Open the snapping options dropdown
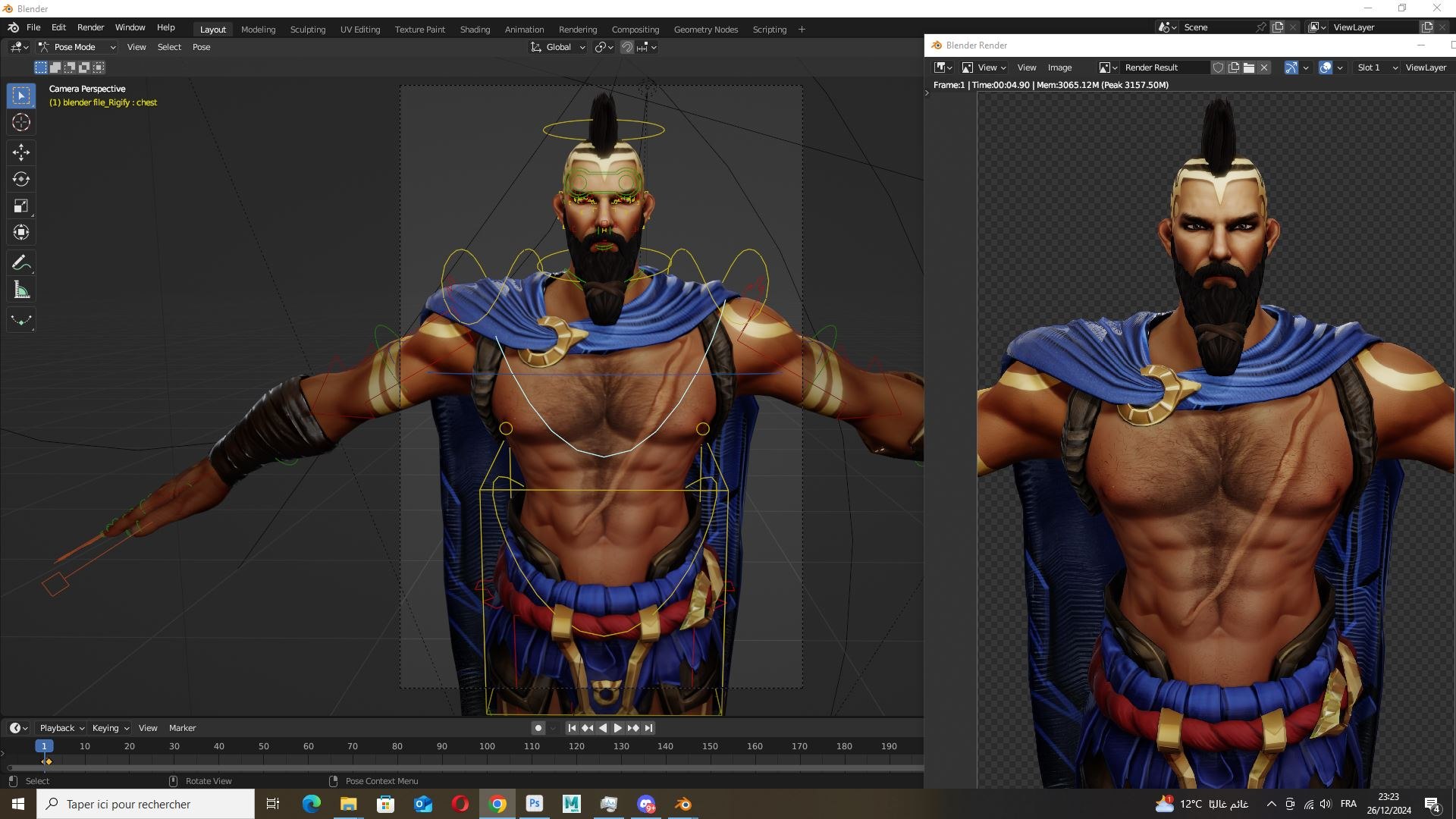1456x819 pixels. [x=647, y=47]
